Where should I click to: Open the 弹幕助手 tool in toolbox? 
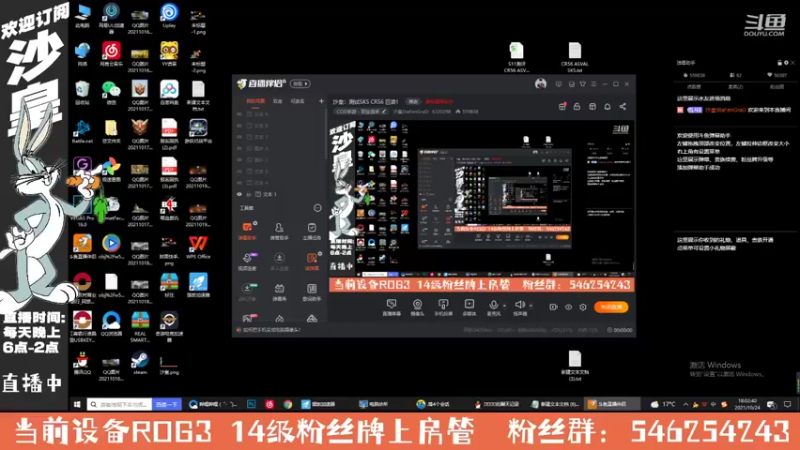247,231
